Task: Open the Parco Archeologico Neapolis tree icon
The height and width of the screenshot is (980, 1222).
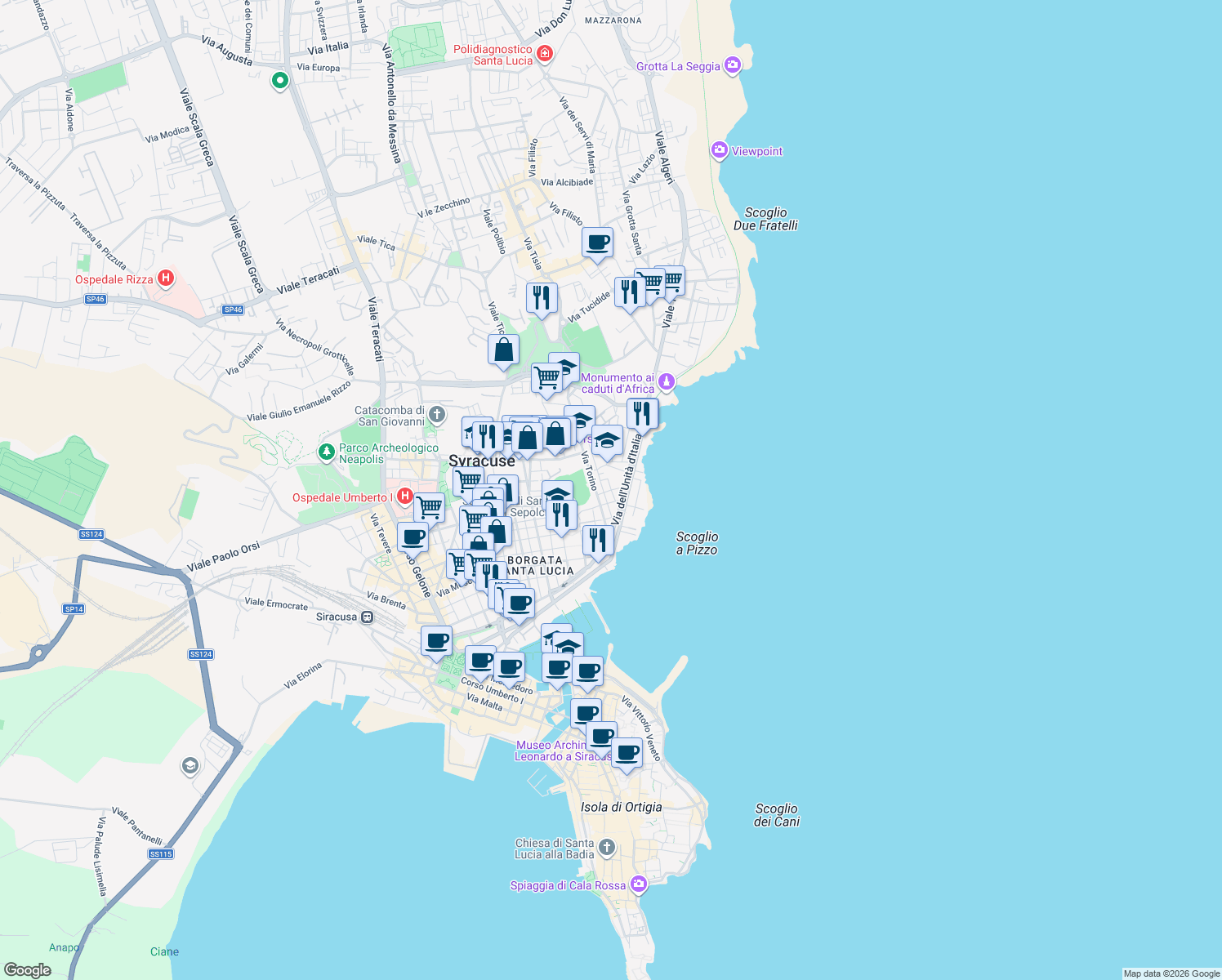Action: coord(327,450)
